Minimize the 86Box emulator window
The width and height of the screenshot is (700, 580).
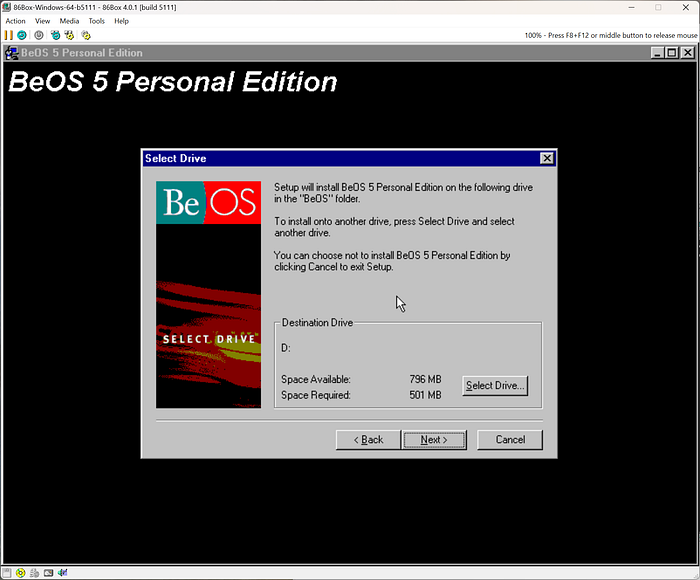pos(631,7)
